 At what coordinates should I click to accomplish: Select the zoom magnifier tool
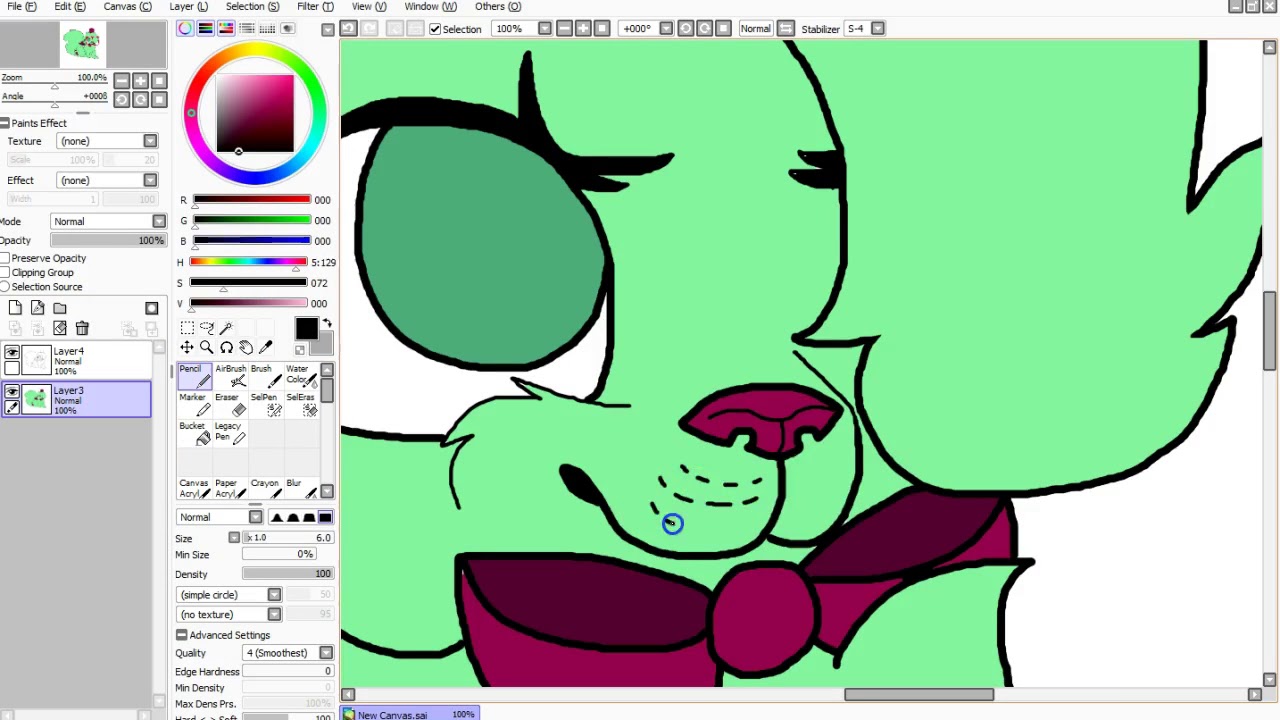coord(206,347)
